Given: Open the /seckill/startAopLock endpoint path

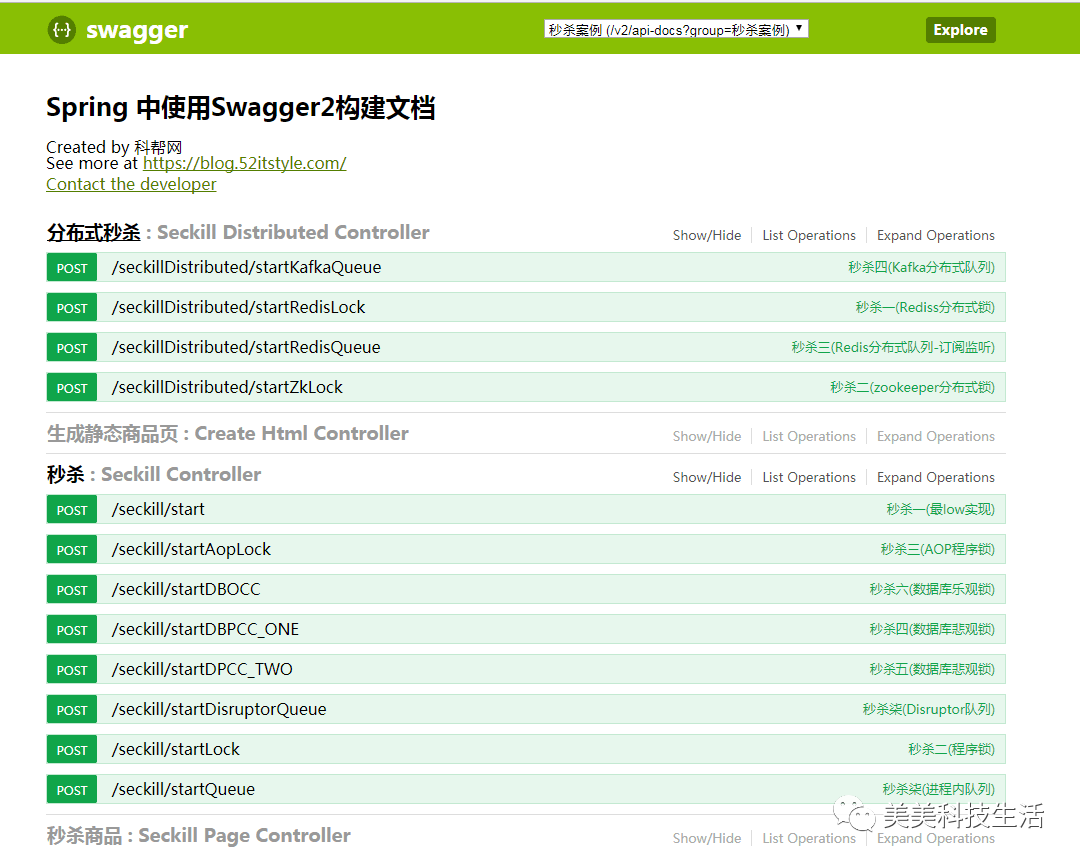Looking at the screenshot, I should 191,549.
